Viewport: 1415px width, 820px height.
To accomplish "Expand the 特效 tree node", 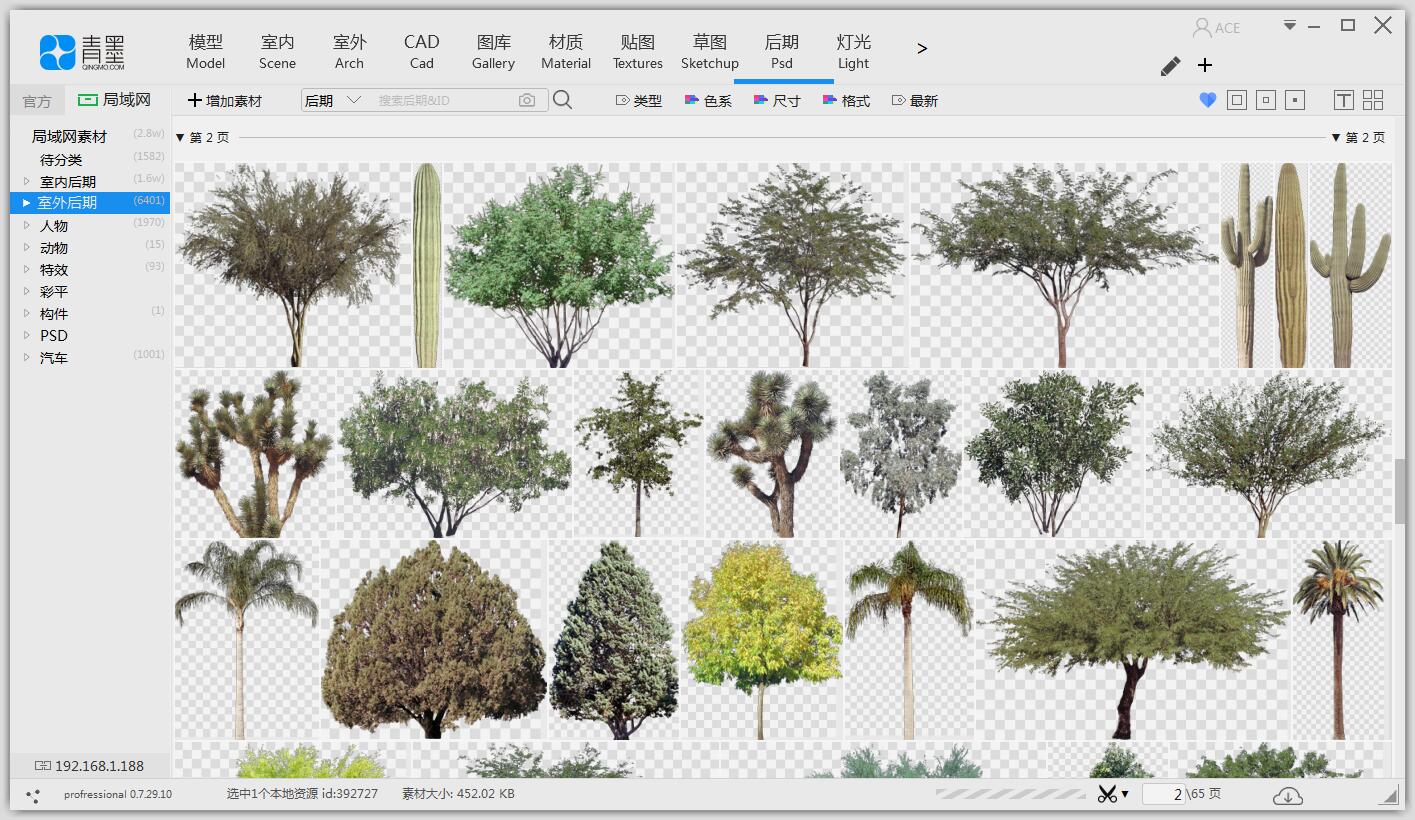I will [x=27, y=269].
